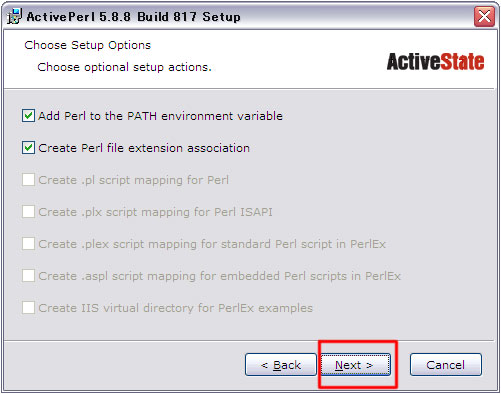The height and width of the screenshot is (394, 501).
Task: Proceed by clicking Next
Action: pos(356,365)
